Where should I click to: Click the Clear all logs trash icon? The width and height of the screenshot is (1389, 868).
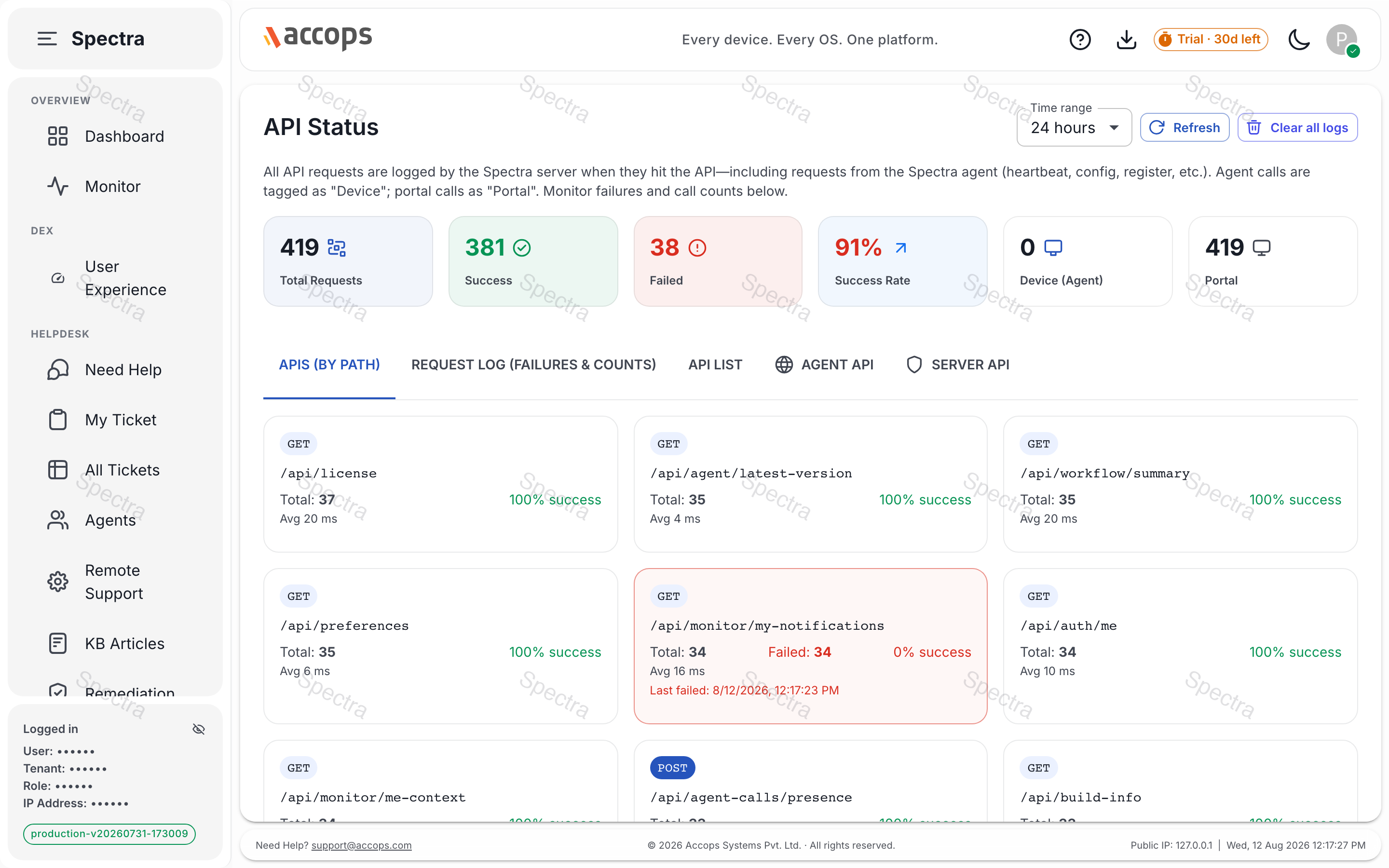click(1254, 127)
